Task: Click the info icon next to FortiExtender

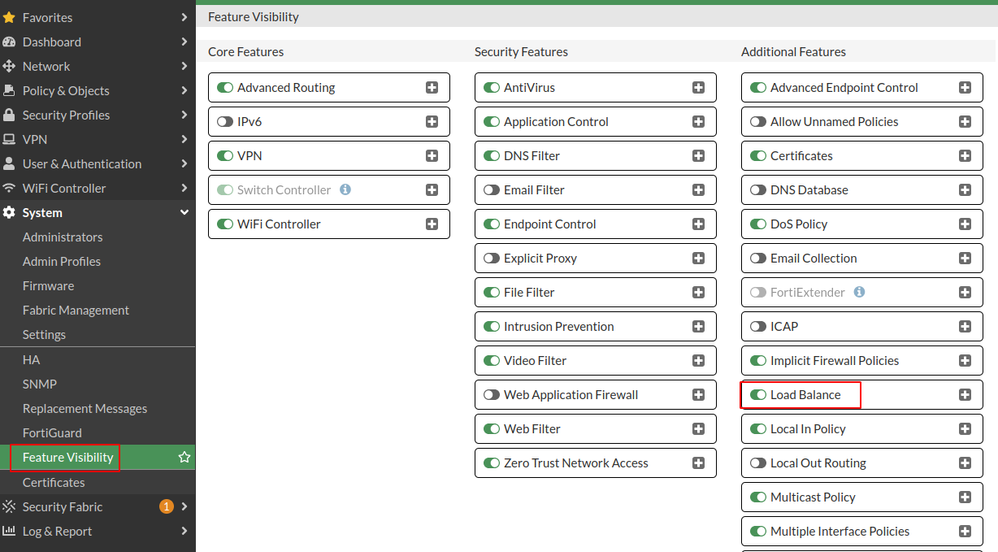Action: 859,292
